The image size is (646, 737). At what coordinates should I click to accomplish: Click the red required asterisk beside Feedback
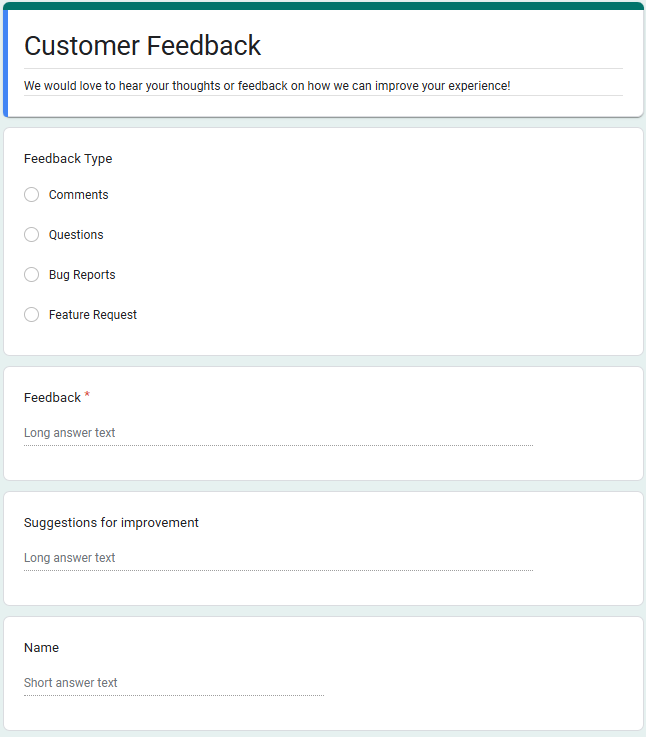coord(87,396)
